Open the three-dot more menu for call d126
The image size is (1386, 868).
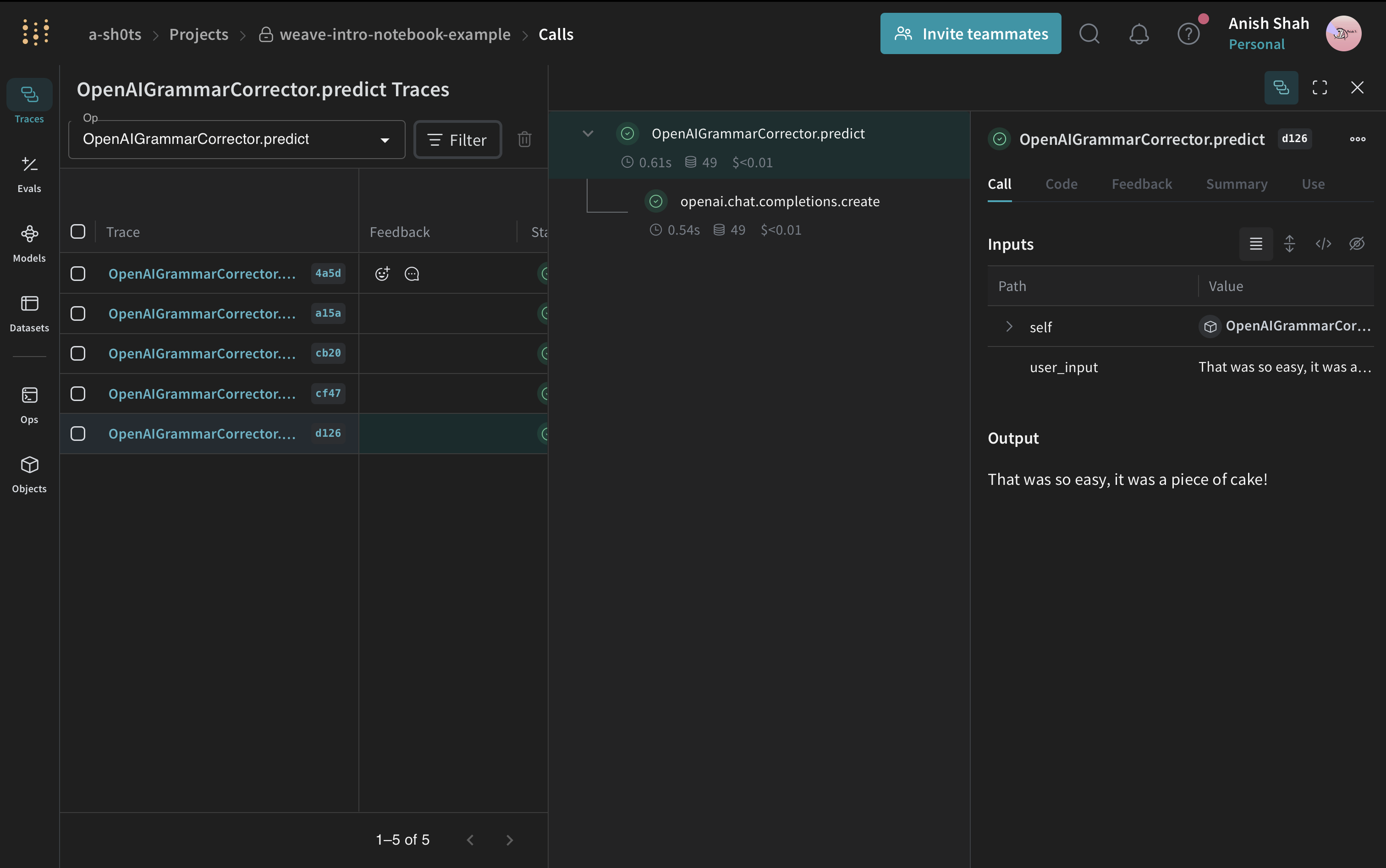pyautogui.click(x=1357, y=139)
